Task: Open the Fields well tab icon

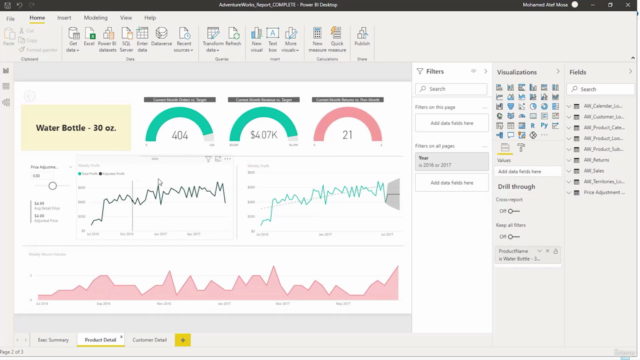Action: tap(505, 148)
